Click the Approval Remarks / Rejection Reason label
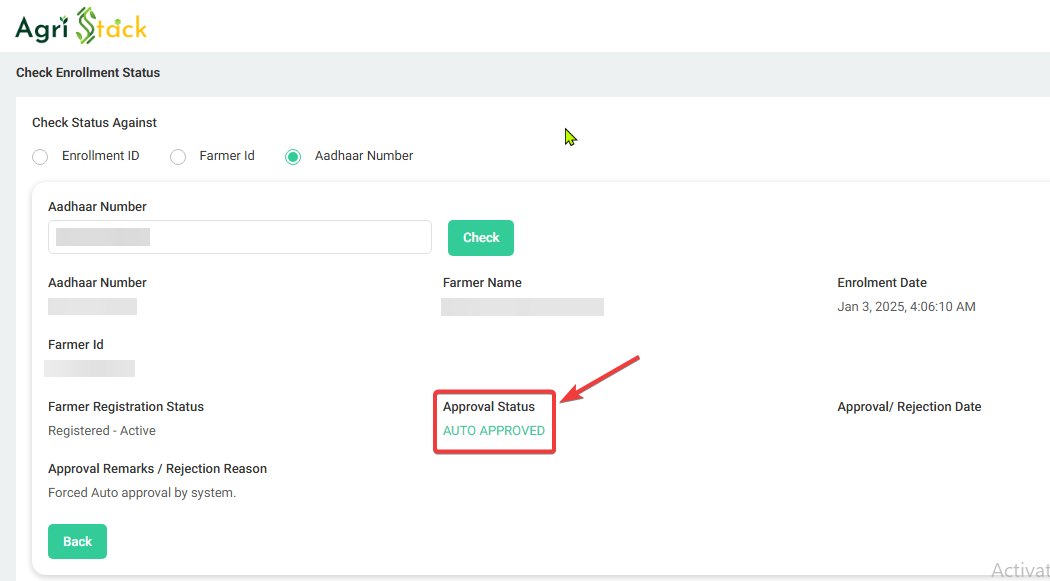 157,469
